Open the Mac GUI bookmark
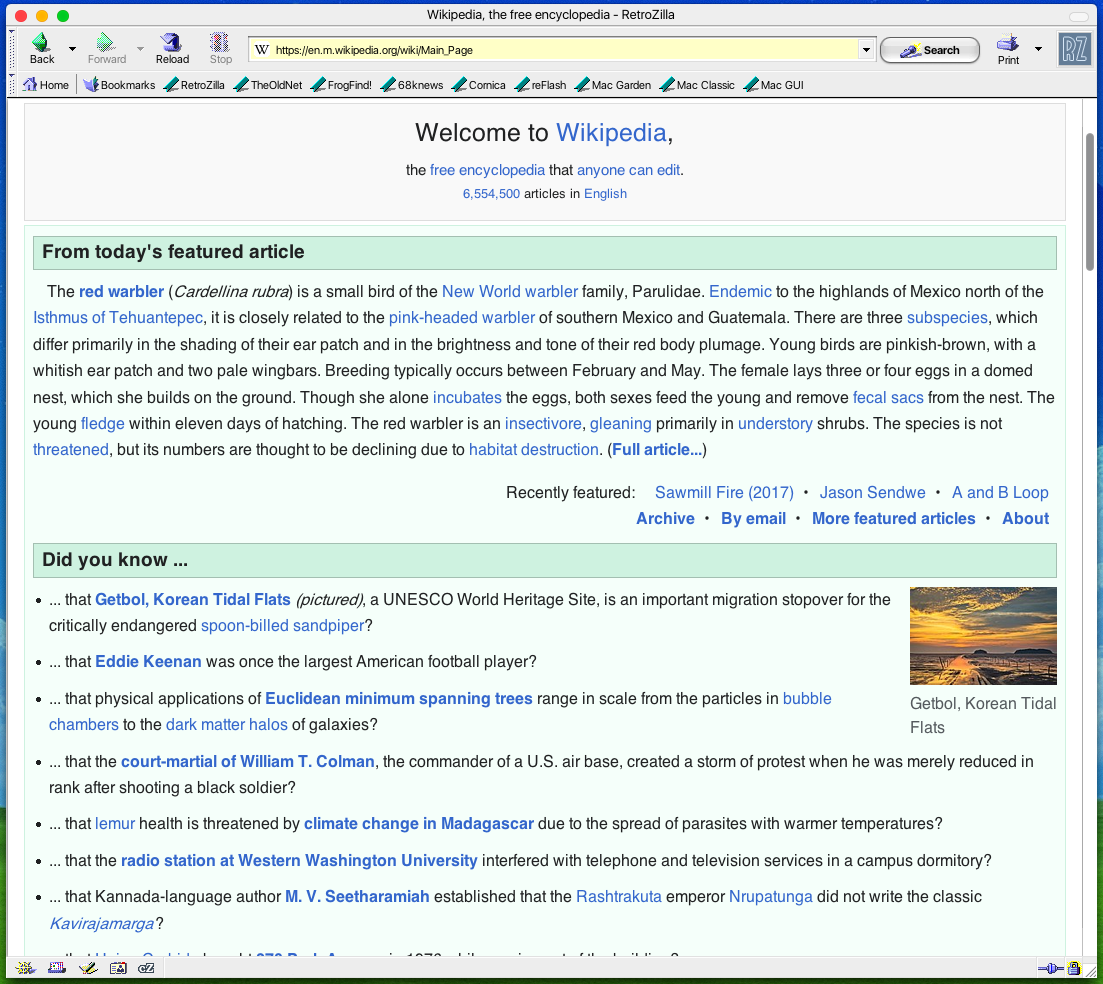The image size is (1103, 984). [x=774, y=85]
